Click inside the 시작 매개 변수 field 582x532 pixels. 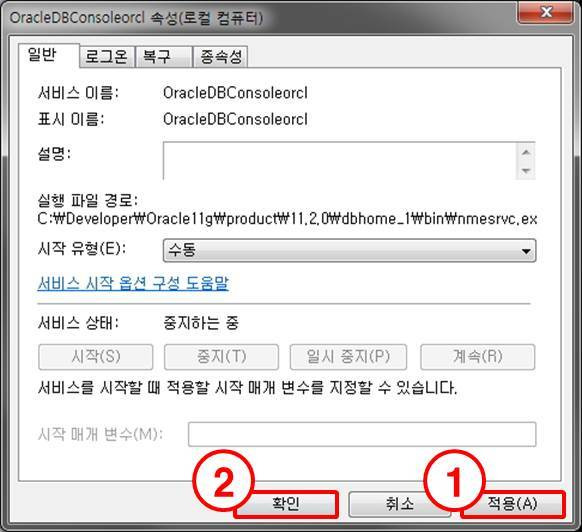click(x=362, y=434)
